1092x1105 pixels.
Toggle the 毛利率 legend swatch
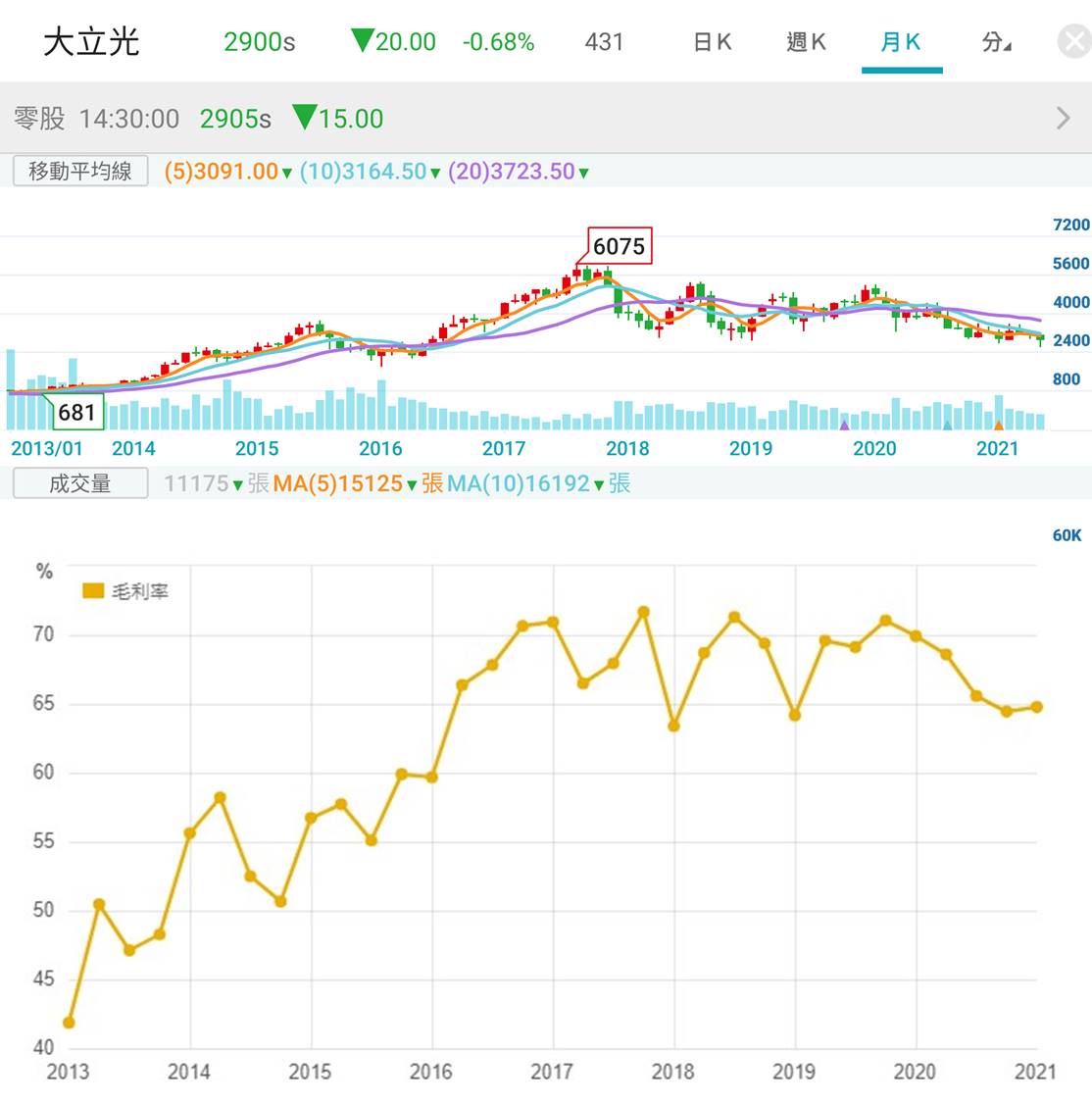tap(93, 590)
